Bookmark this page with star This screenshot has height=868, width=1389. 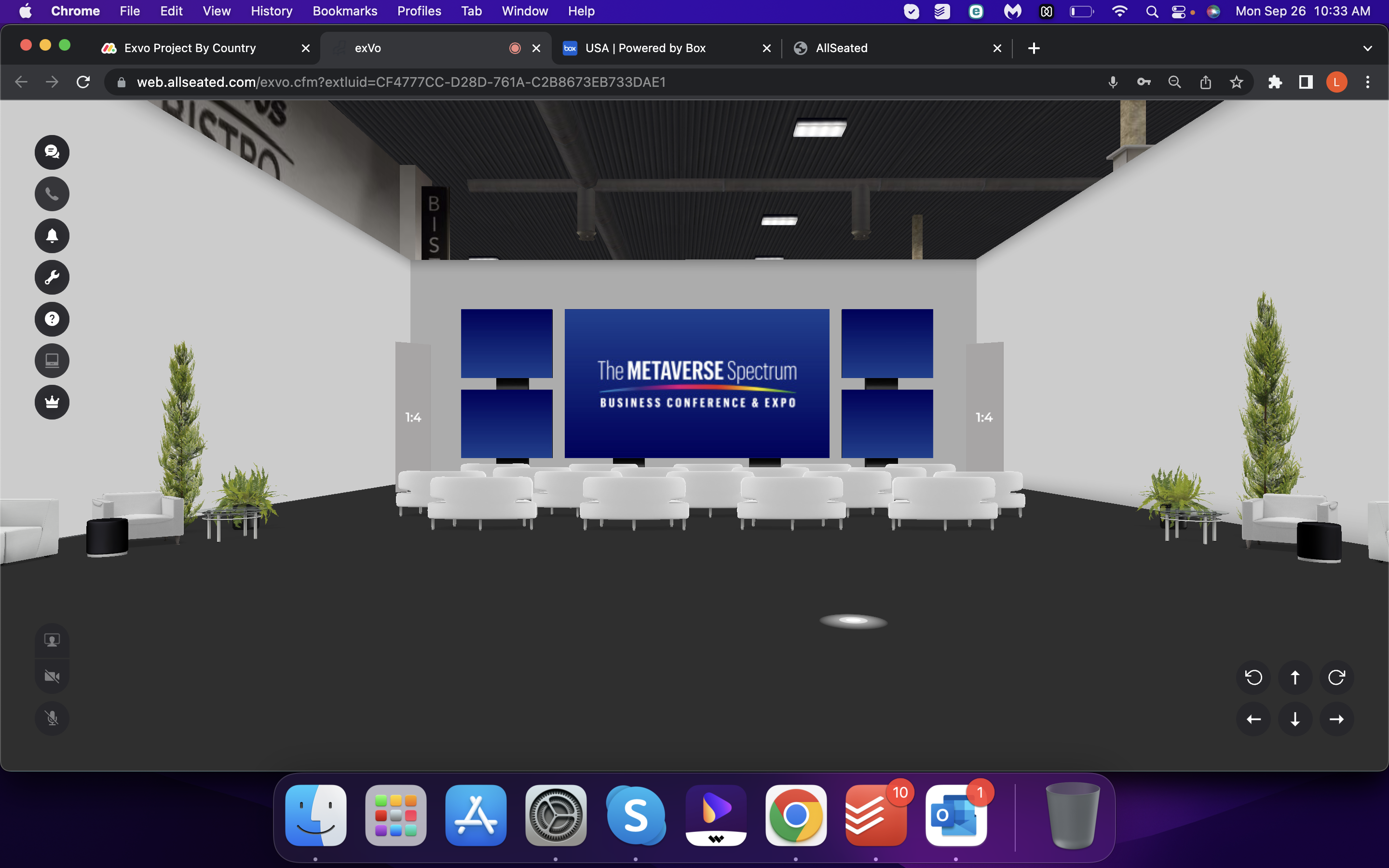(1236, 82)
